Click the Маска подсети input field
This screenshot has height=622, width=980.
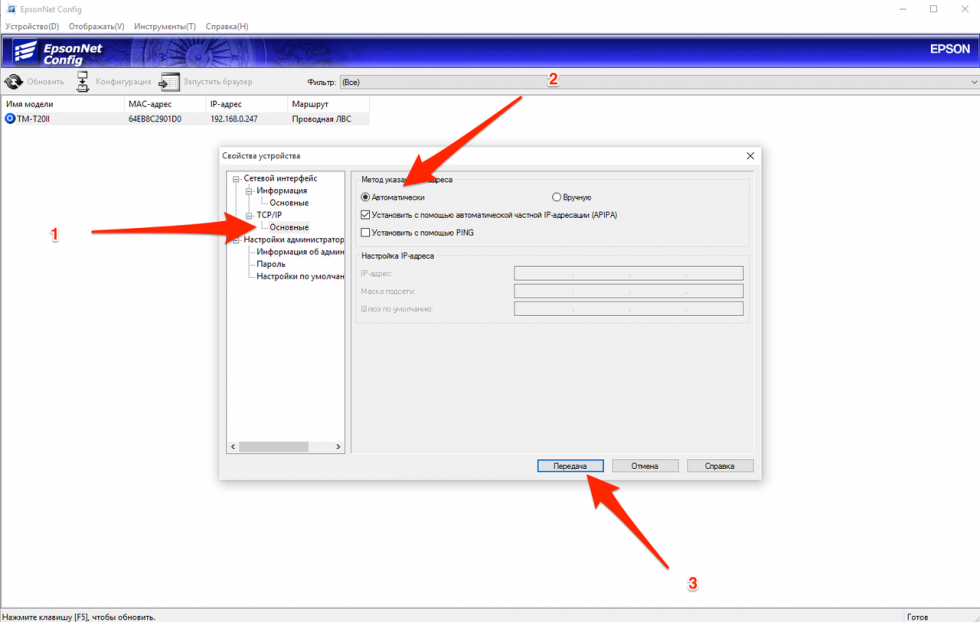pos(629,291)
